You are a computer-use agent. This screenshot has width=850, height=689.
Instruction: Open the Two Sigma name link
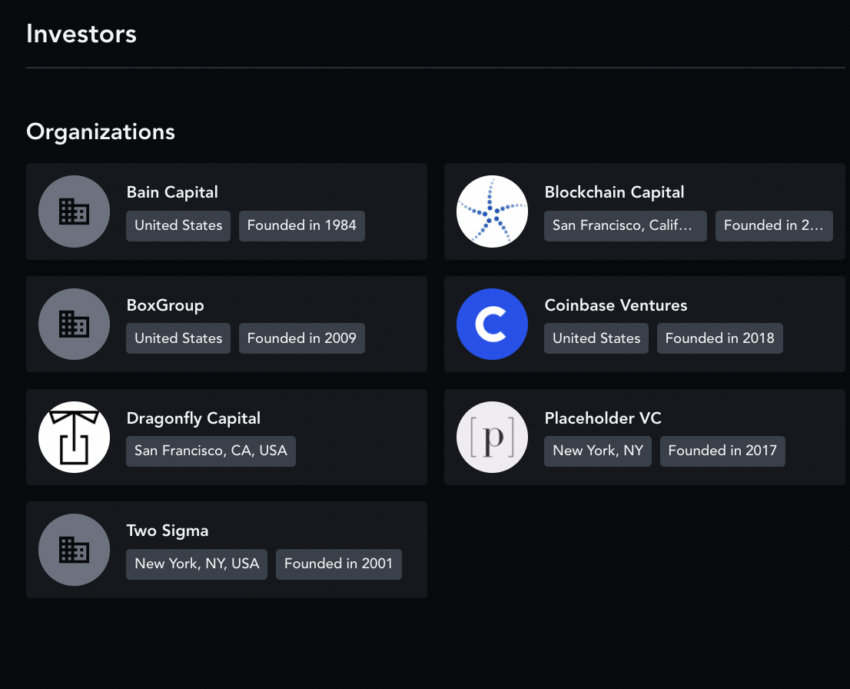(x=167, y=531)
